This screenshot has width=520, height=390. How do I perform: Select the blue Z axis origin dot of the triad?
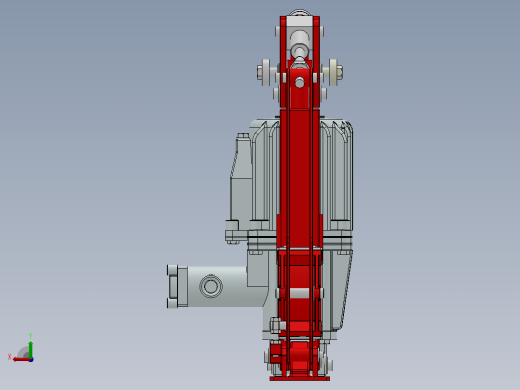(x=31, y=360)
